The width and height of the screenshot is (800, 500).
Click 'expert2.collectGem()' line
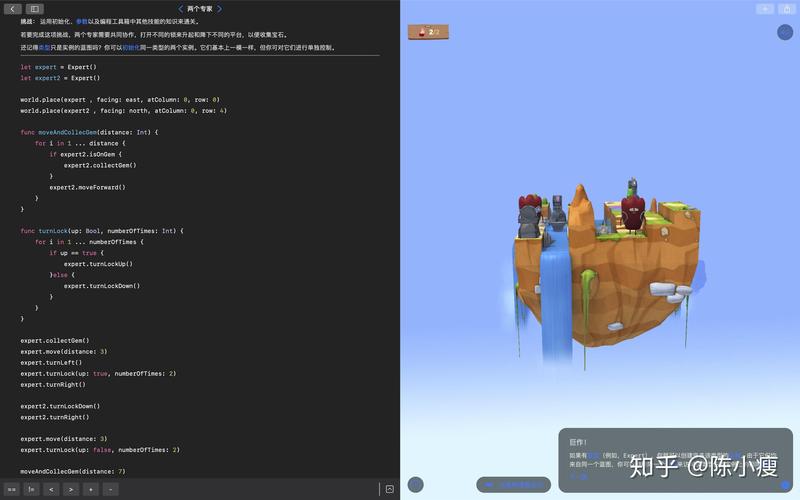click(100, 165)
